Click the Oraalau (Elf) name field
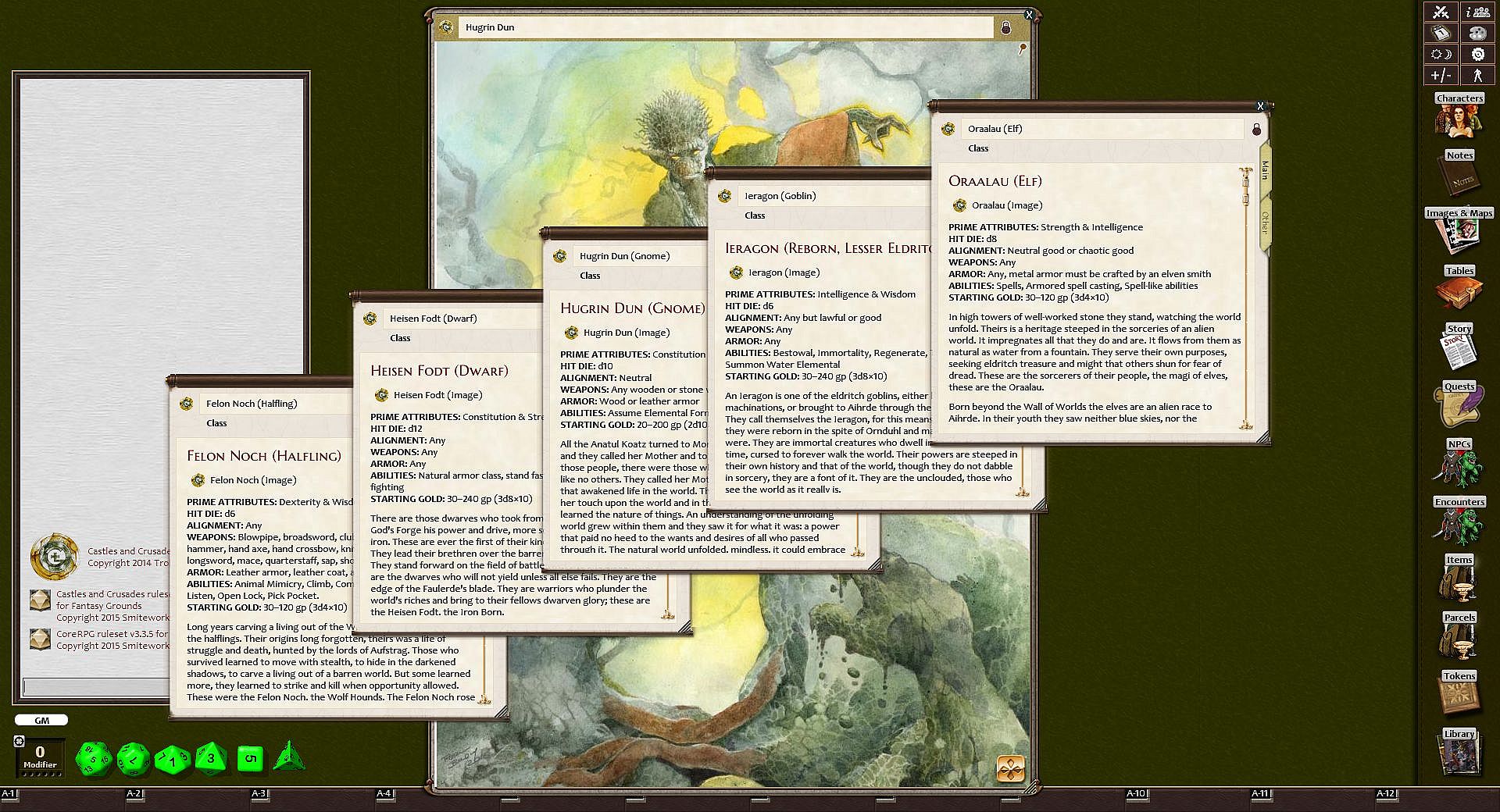 (x=1102, y=129)
